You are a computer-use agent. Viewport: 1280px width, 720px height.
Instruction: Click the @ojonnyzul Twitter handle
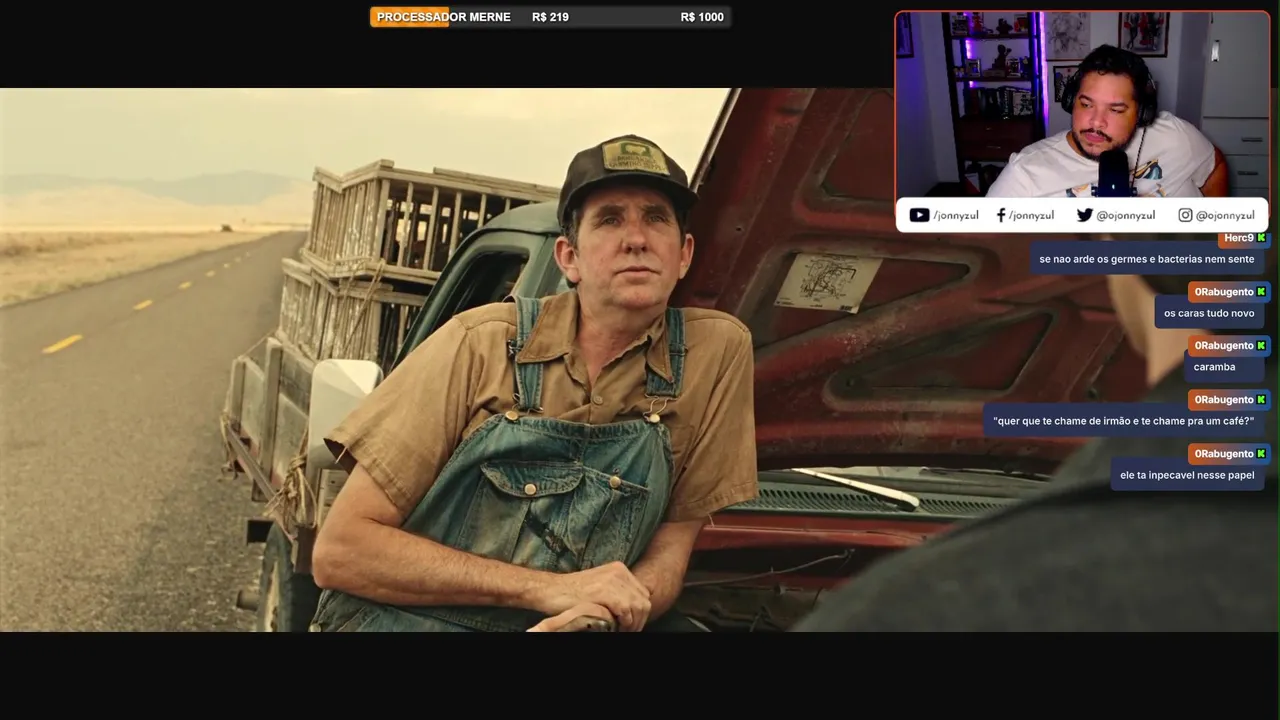click(x=1126, y=215)
